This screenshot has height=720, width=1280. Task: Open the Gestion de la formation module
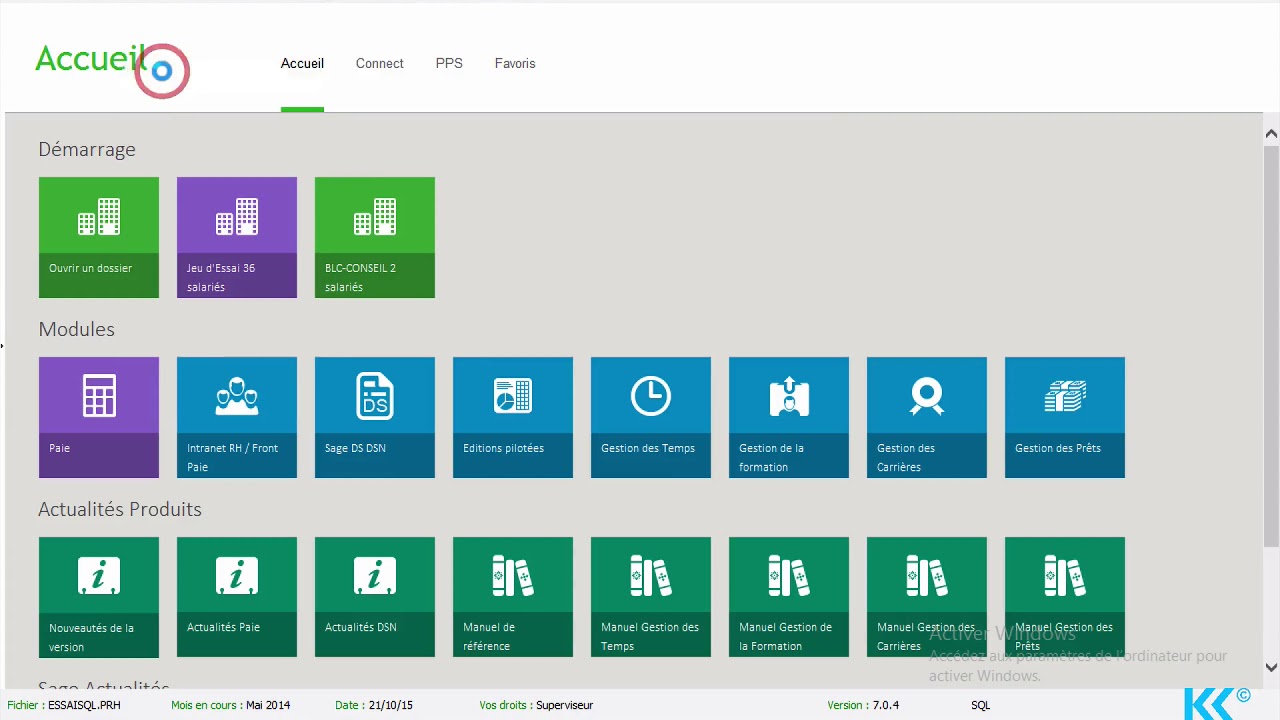pos(788,417)
